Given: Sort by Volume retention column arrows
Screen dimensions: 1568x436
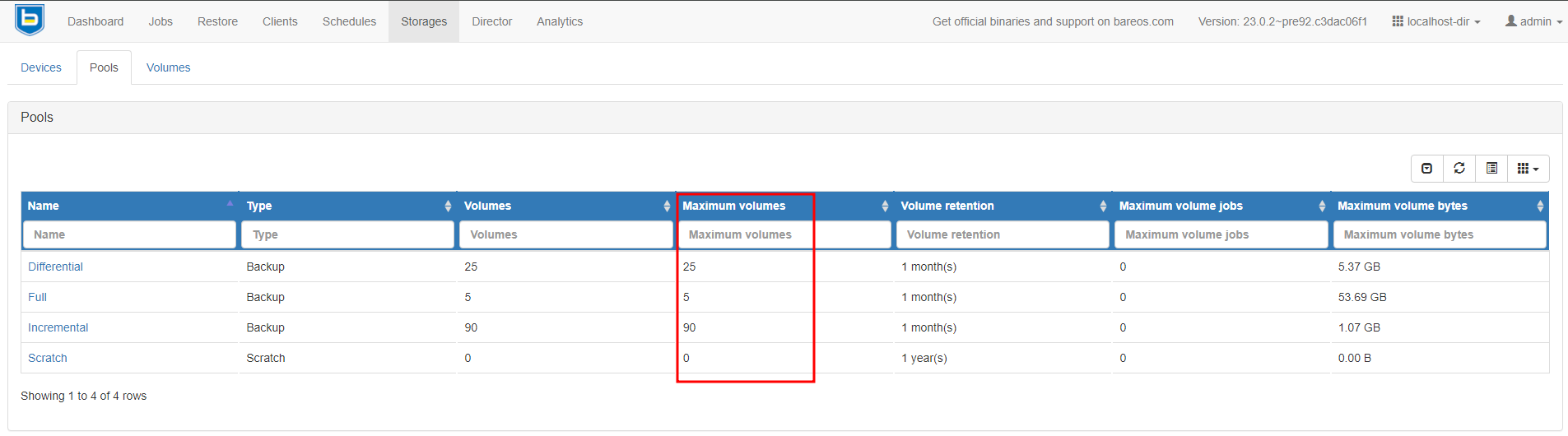Looking at the screenshot, I should (1103, 206).
